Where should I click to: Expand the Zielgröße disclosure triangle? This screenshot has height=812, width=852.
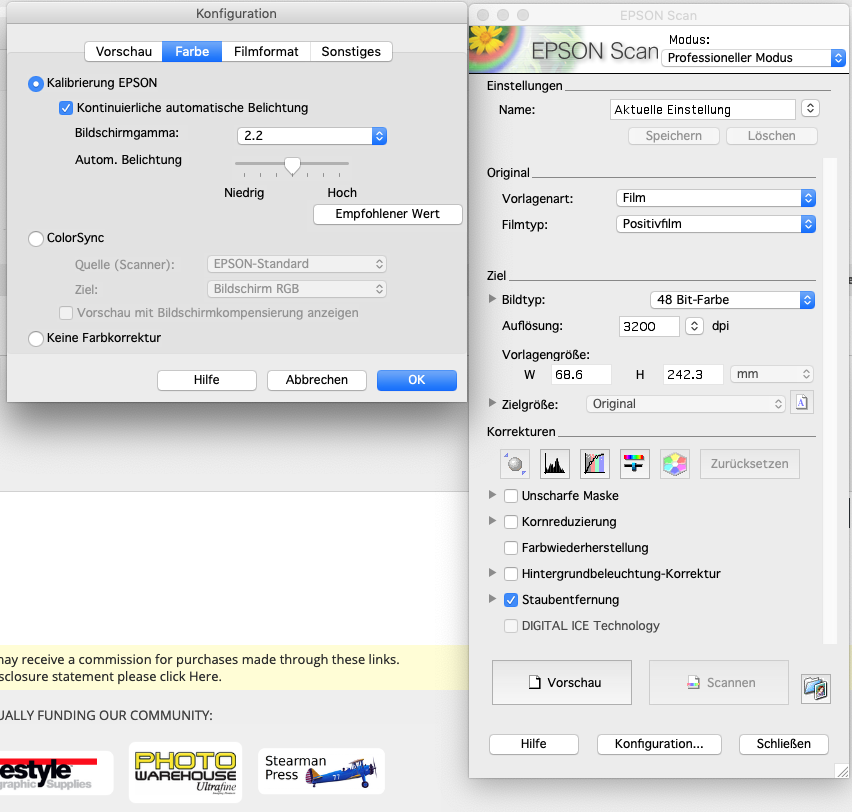point(492,403)
